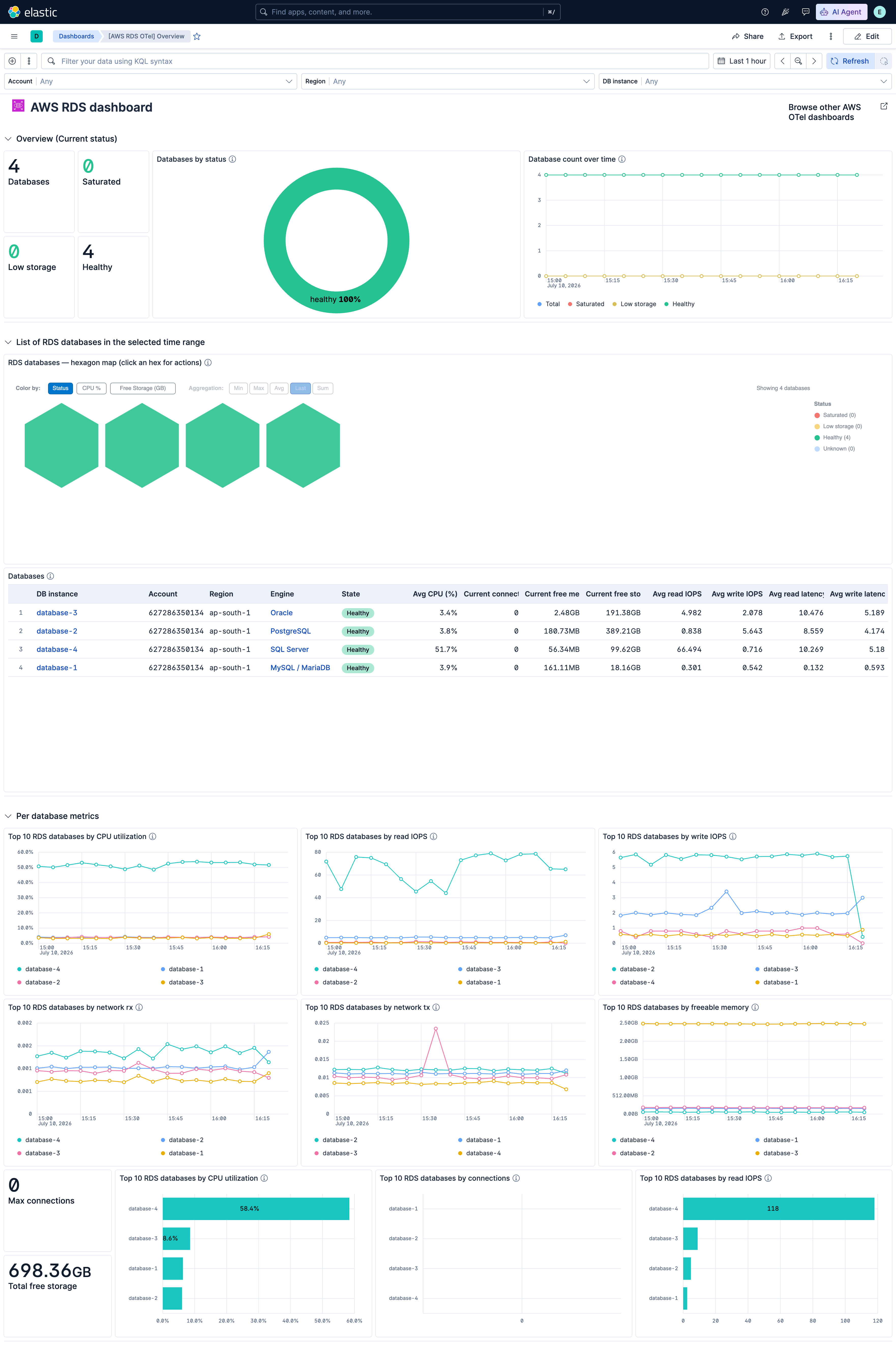Select Last aggregation
Viewport: 896px width, 1349px height.
click(301, 388)
